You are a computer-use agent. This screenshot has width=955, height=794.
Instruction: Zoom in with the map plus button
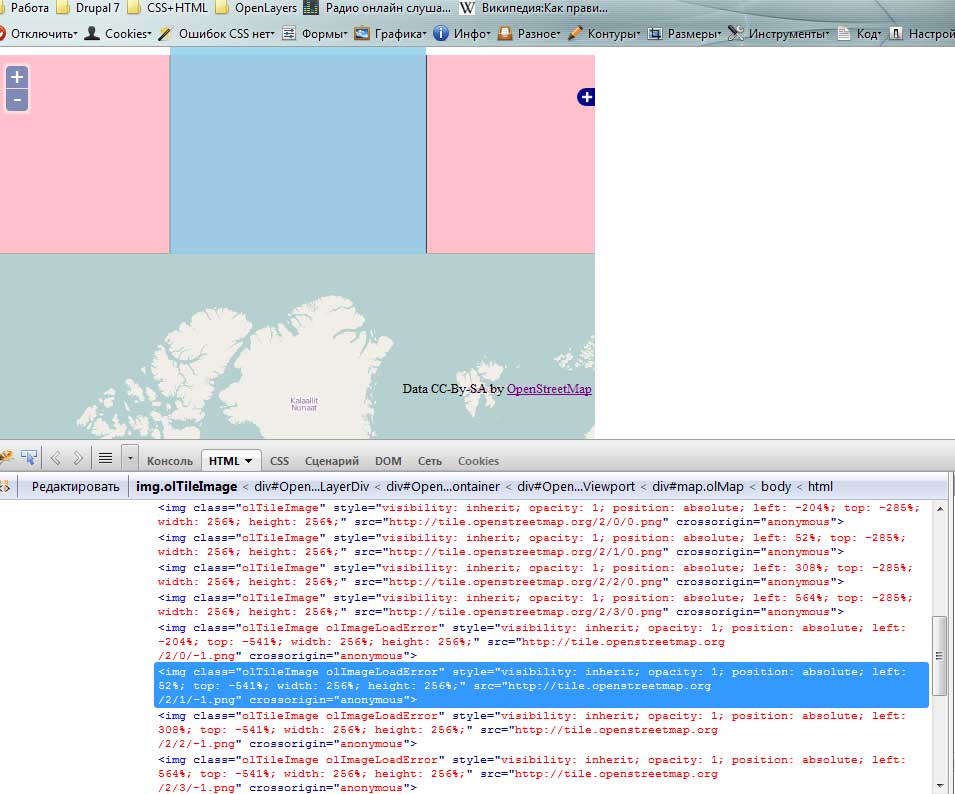tap(17, 77)
